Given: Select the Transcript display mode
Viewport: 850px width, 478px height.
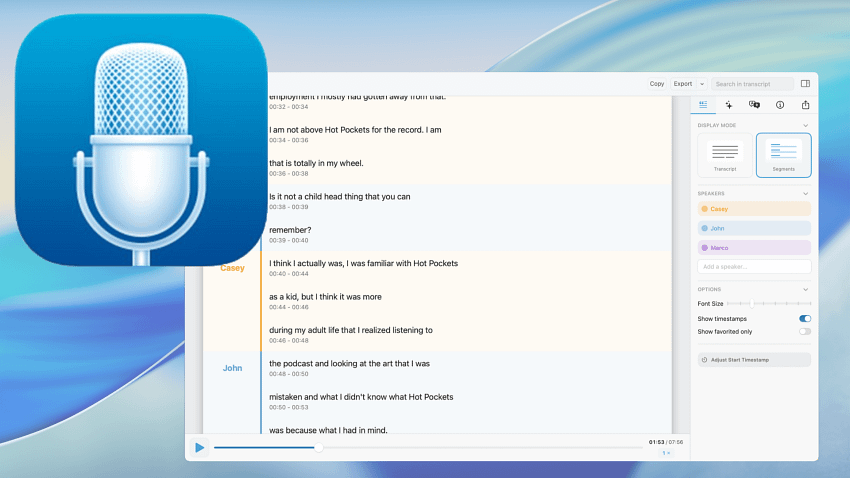Looking at the screenshot, I should (725, 155).
